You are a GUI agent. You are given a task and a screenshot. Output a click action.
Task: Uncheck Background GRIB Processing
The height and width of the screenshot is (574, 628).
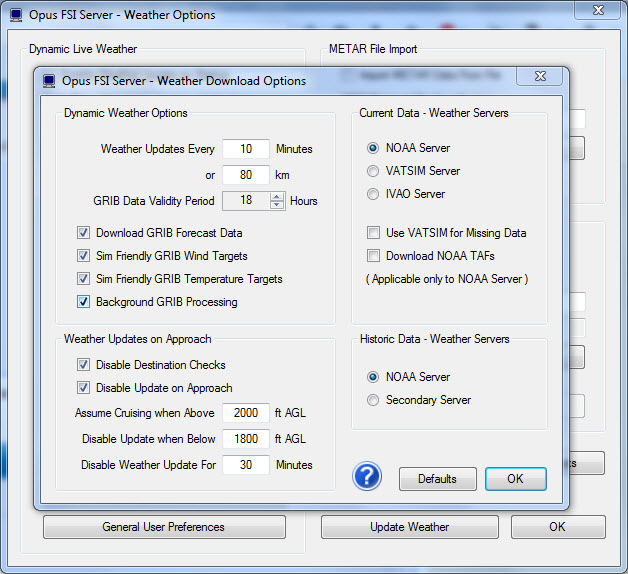coord(83,302)
